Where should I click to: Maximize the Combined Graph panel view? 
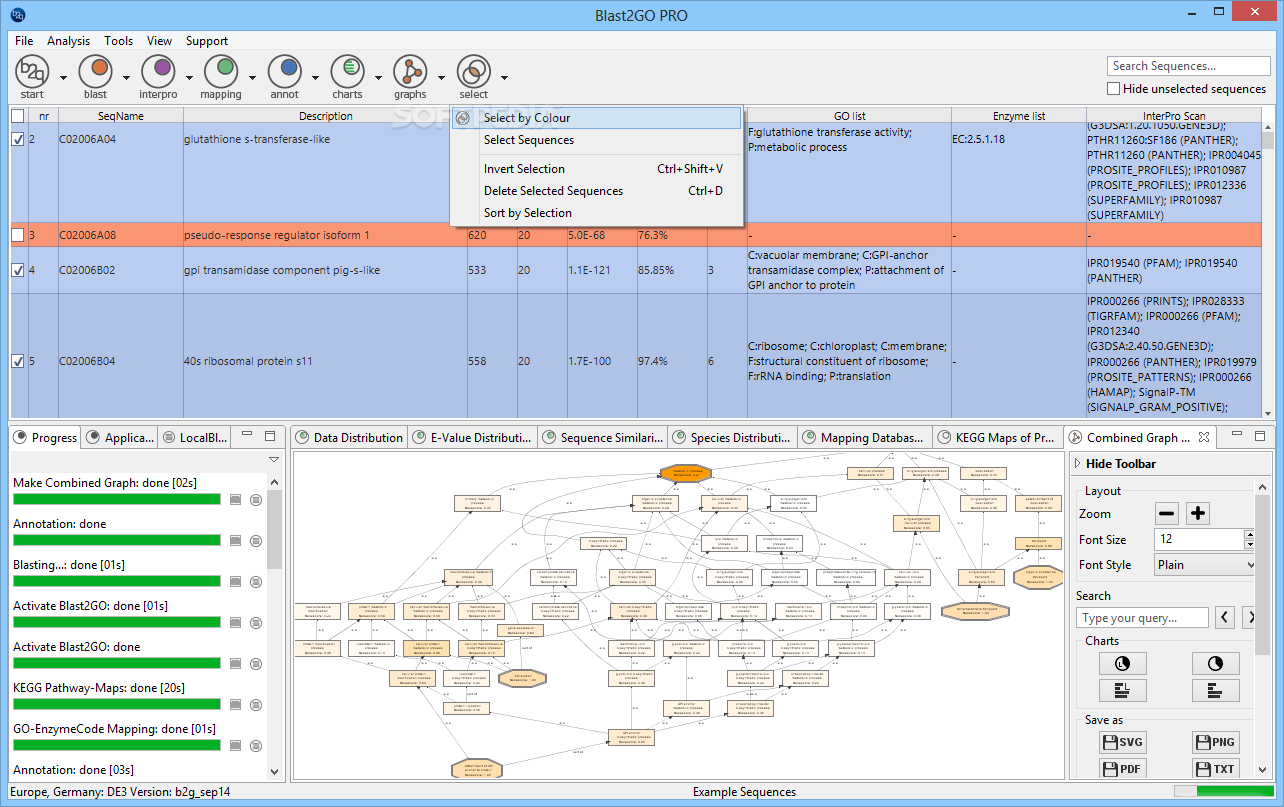click(x=1260, y=436)
